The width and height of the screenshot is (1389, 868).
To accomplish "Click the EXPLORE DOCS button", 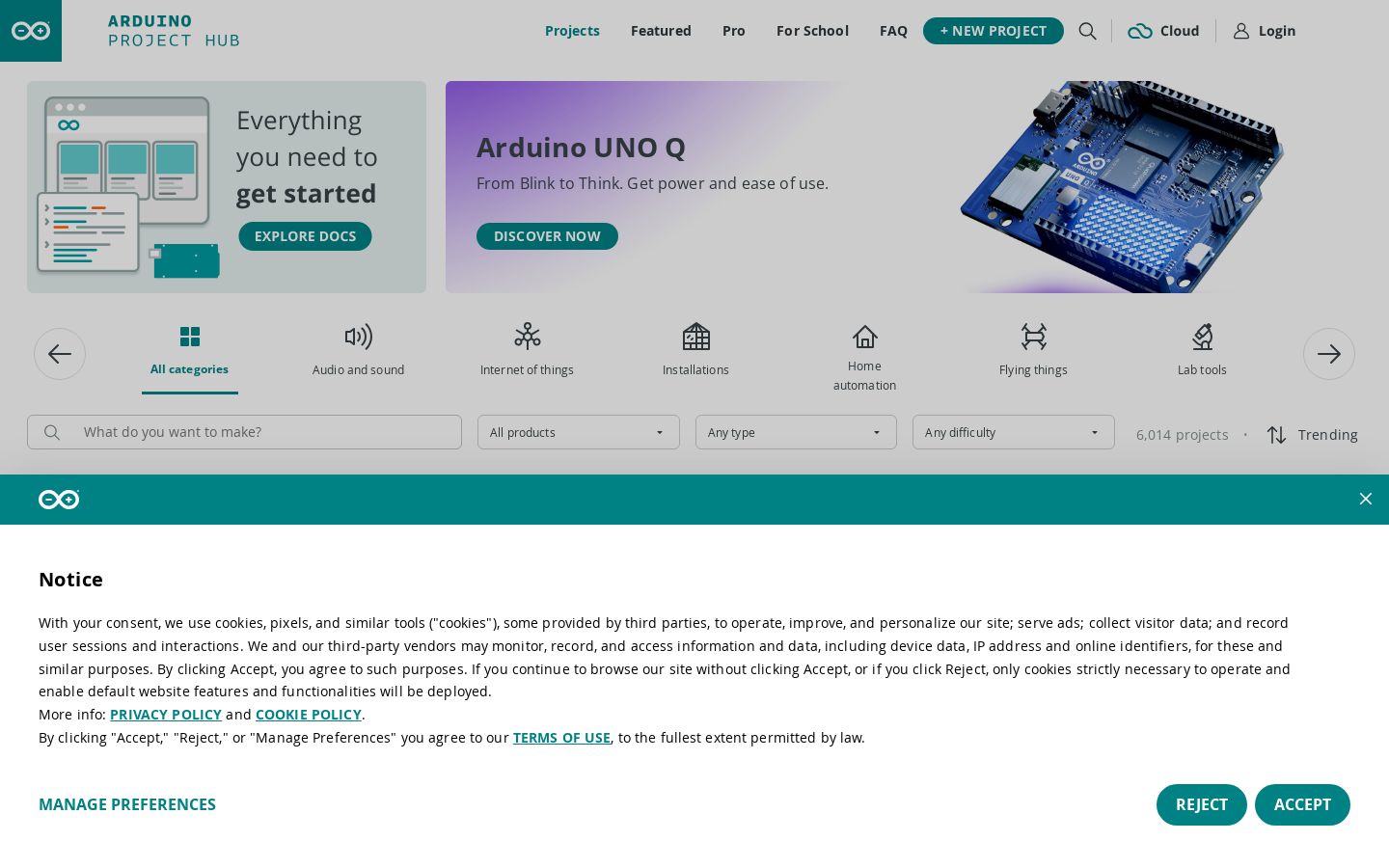I will point(305,236).
